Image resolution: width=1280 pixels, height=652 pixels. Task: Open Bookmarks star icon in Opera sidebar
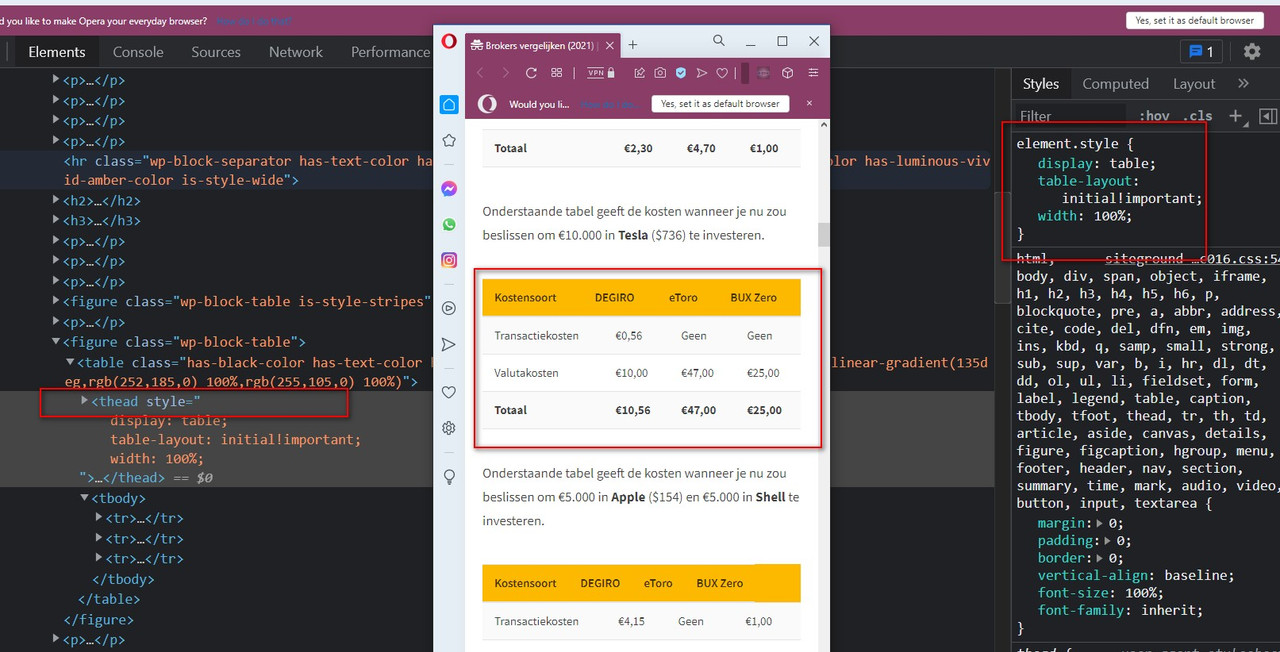point(449,140)
